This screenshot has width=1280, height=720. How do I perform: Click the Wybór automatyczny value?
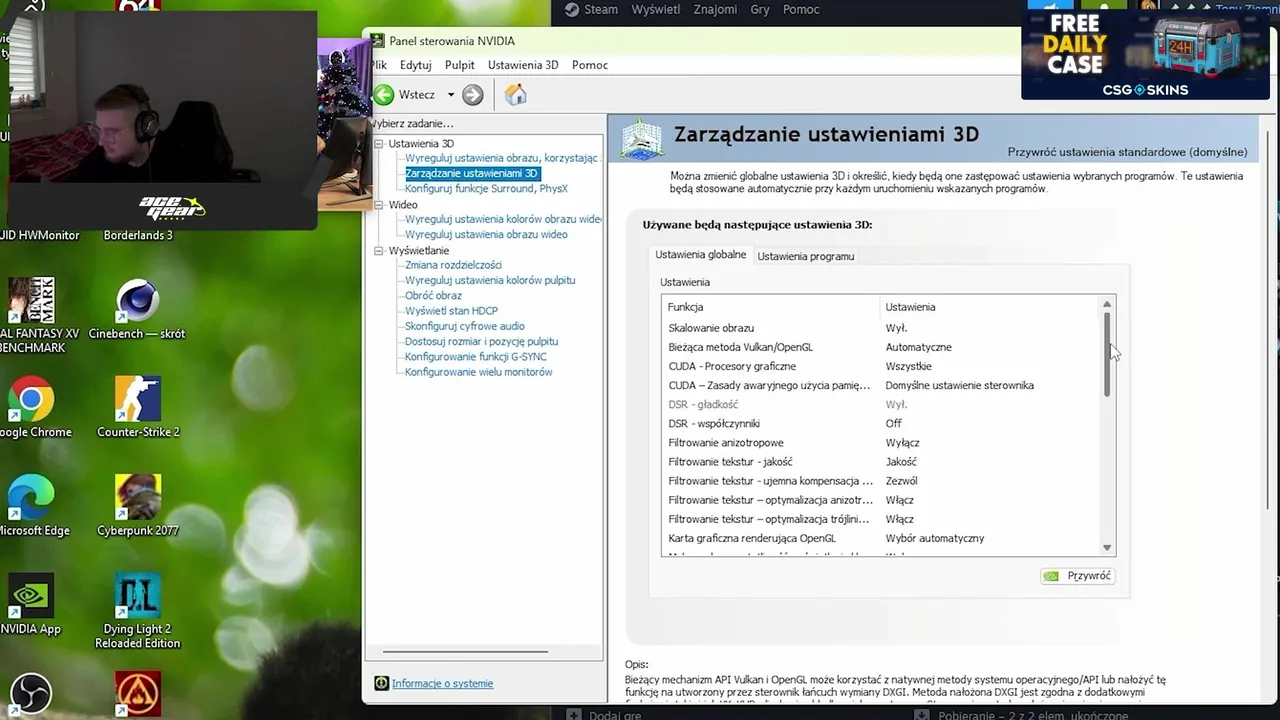(935, 538)
